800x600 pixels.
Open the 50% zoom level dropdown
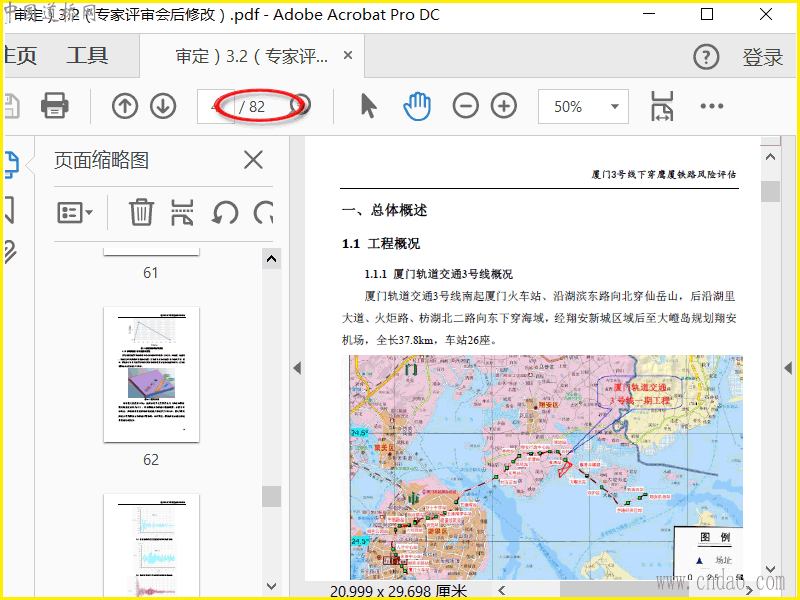point(582,106)
